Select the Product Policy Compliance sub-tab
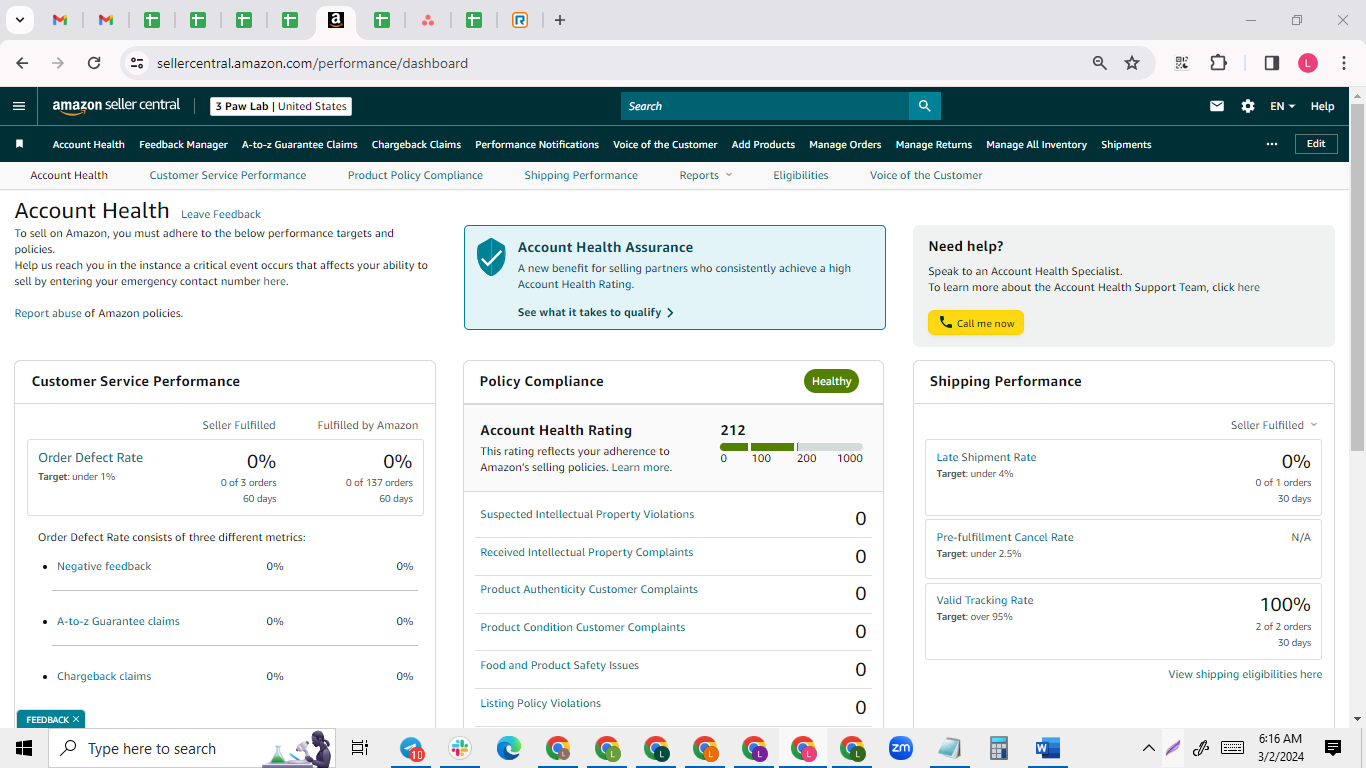This screenshot has height=768, width=1366. (x=415, y=175)
